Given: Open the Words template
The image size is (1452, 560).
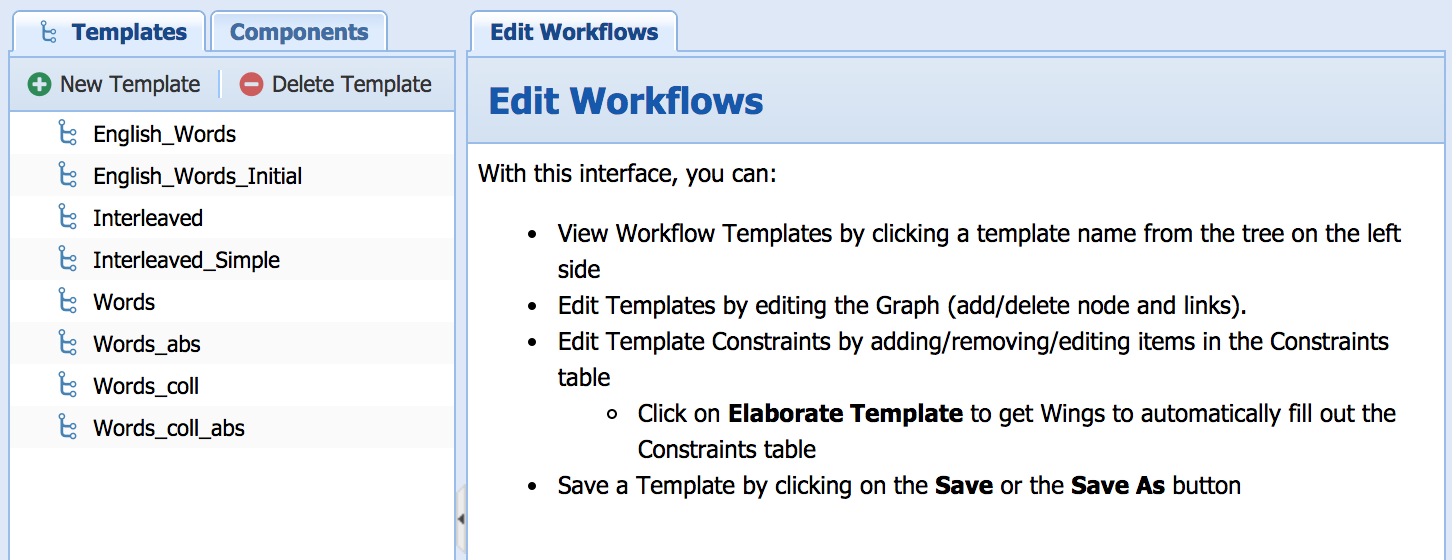Looking at the screenshot, I should 124,302.
